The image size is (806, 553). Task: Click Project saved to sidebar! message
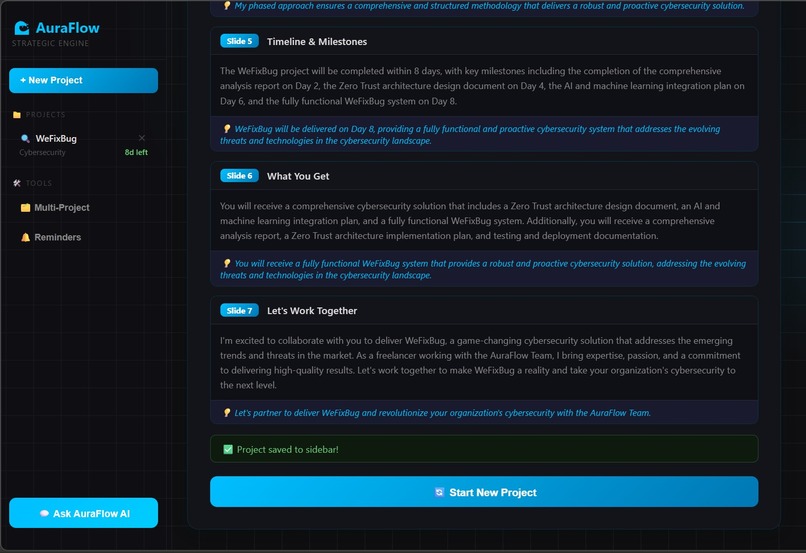pyautogui.click(x=287, y=449)
